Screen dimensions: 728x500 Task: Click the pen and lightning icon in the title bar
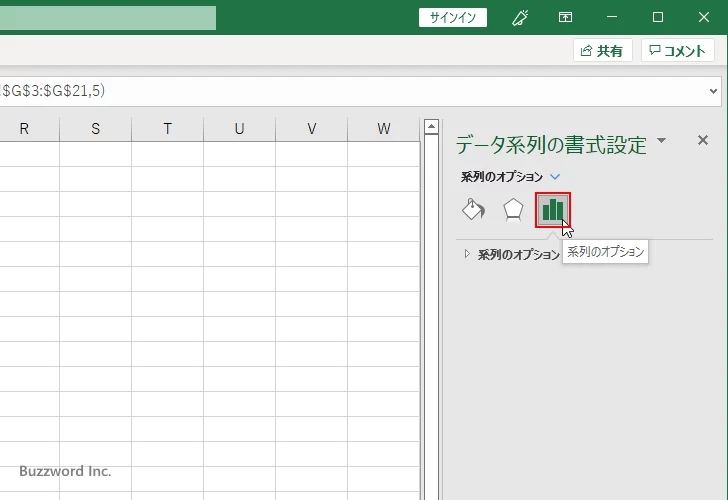[x=520, y=18]
